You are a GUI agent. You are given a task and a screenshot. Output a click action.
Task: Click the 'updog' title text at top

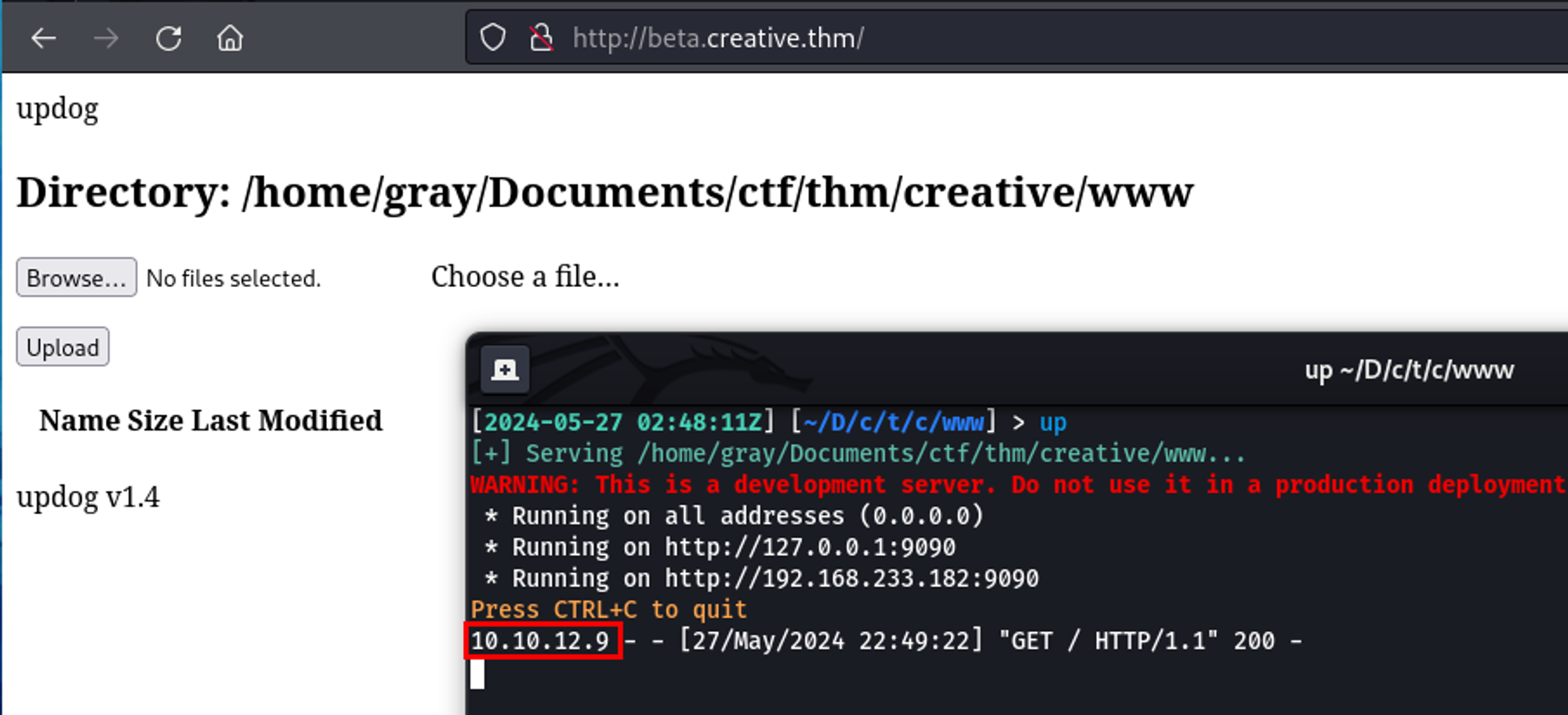(x=57, y=109)
